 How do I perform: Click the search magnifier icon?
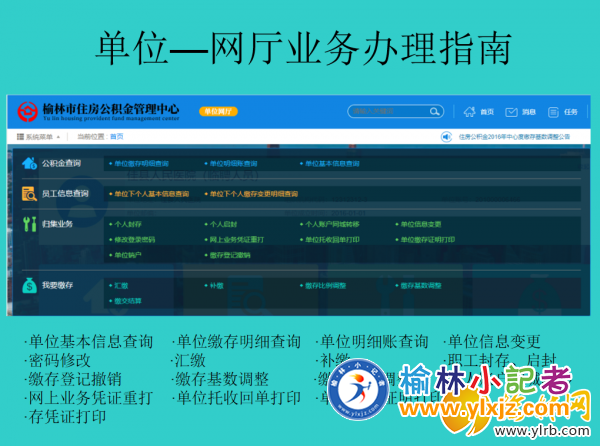[x=434, y=111]
